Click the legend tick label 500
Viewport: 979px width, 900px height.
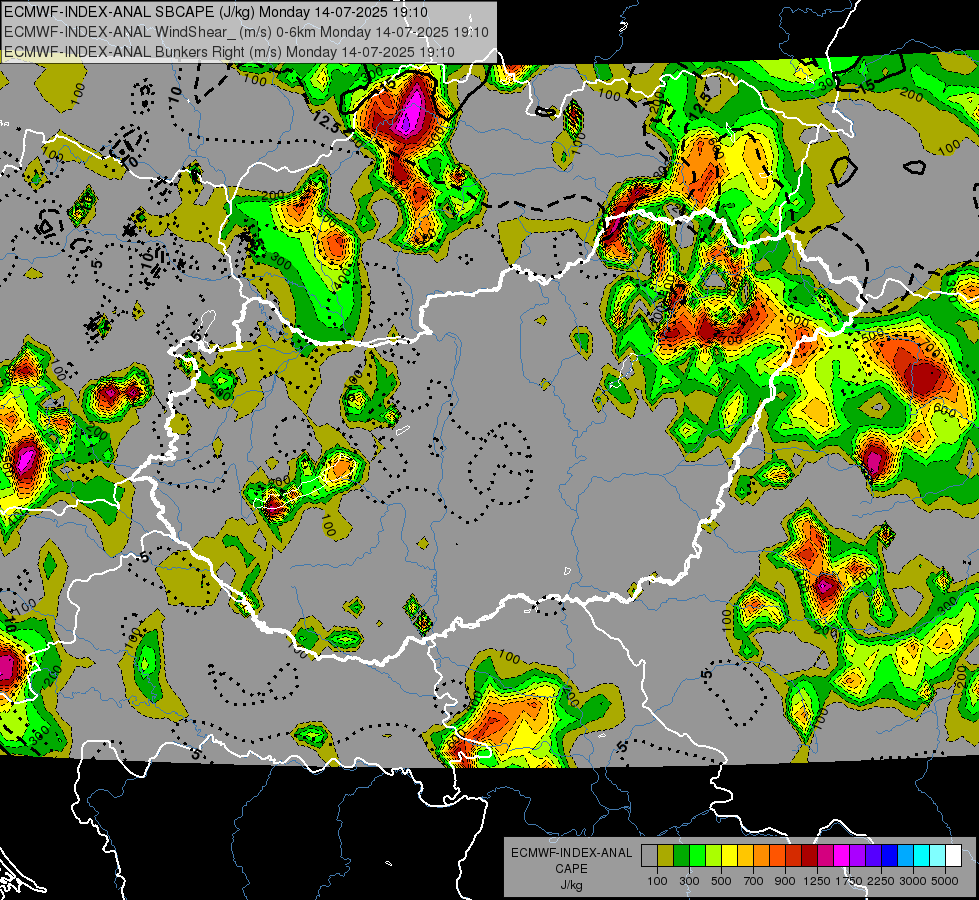coord(721,881)
